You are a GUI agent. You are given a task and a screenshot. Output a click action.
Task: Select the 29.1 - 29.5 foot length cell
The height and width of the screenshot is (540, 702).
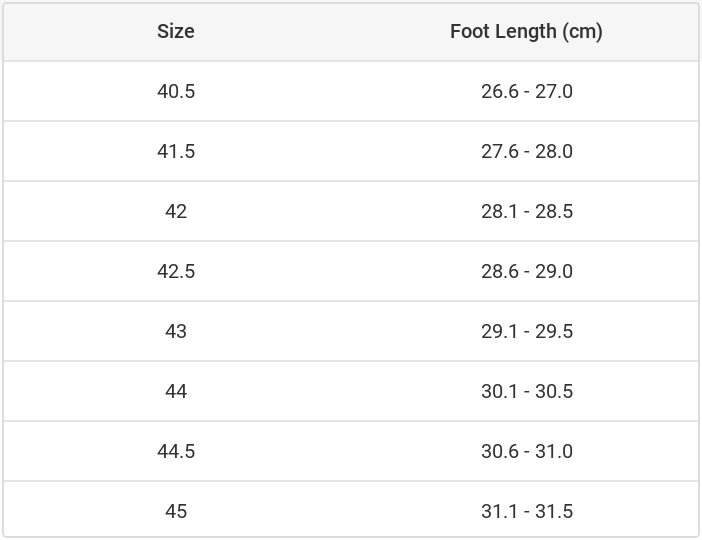pos(526,331)
